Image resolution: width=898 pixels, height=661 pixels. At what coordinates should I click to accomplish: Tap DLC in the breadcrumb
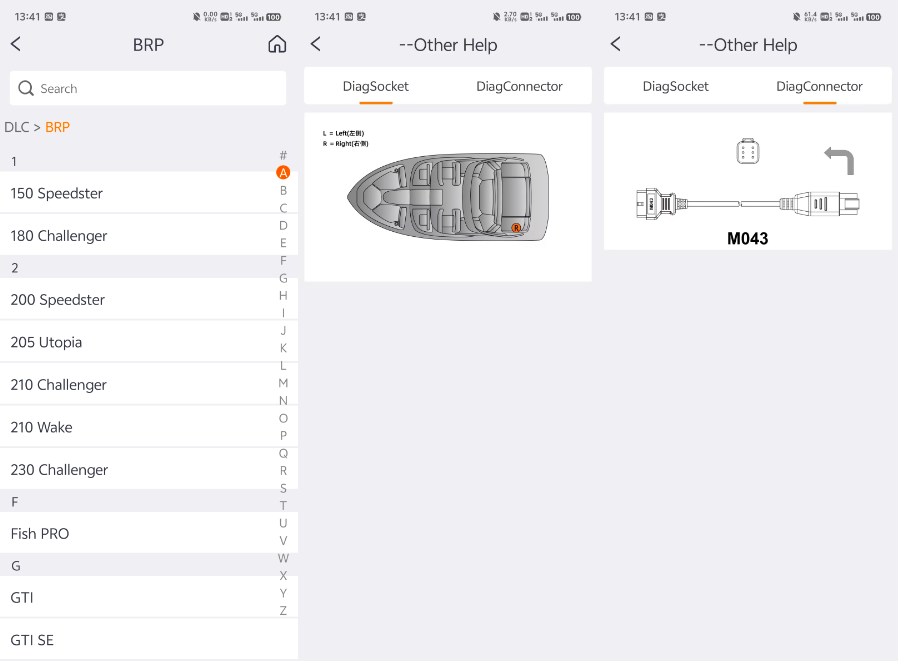click(x=17, y=127)
